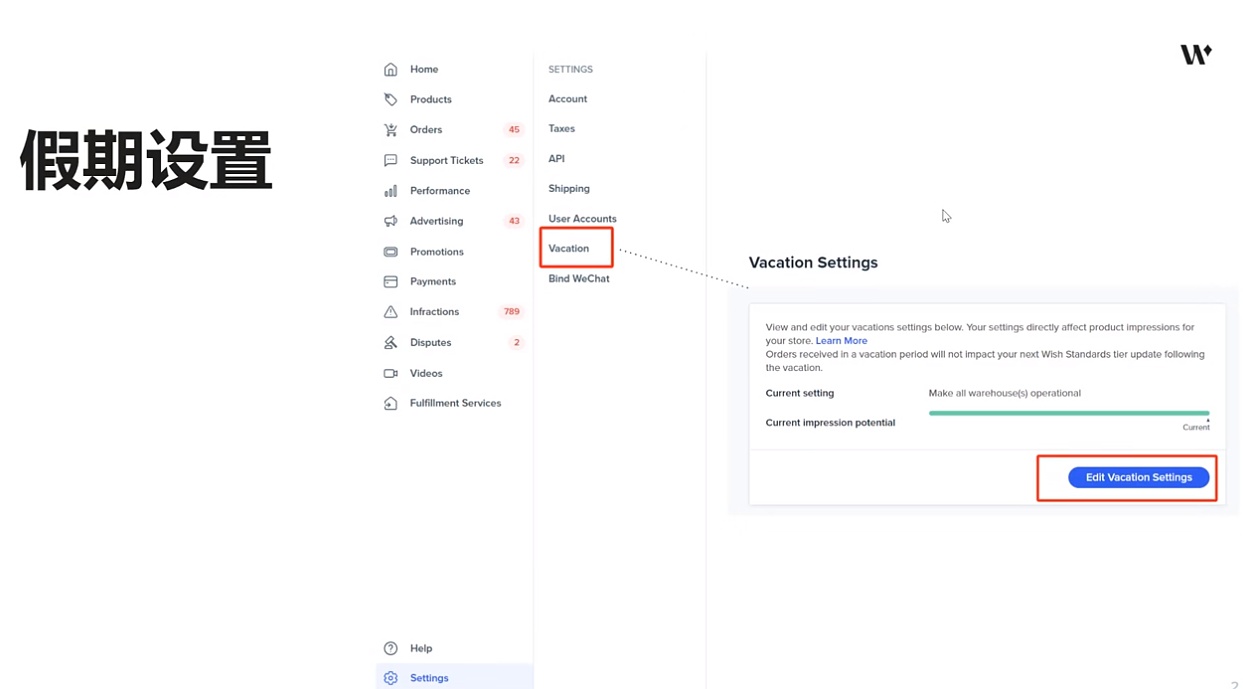Image resolution: width=1243 pixels, height=689 pixels.
Task: Select the Products tag icon
Action: [x=391, y=99]
